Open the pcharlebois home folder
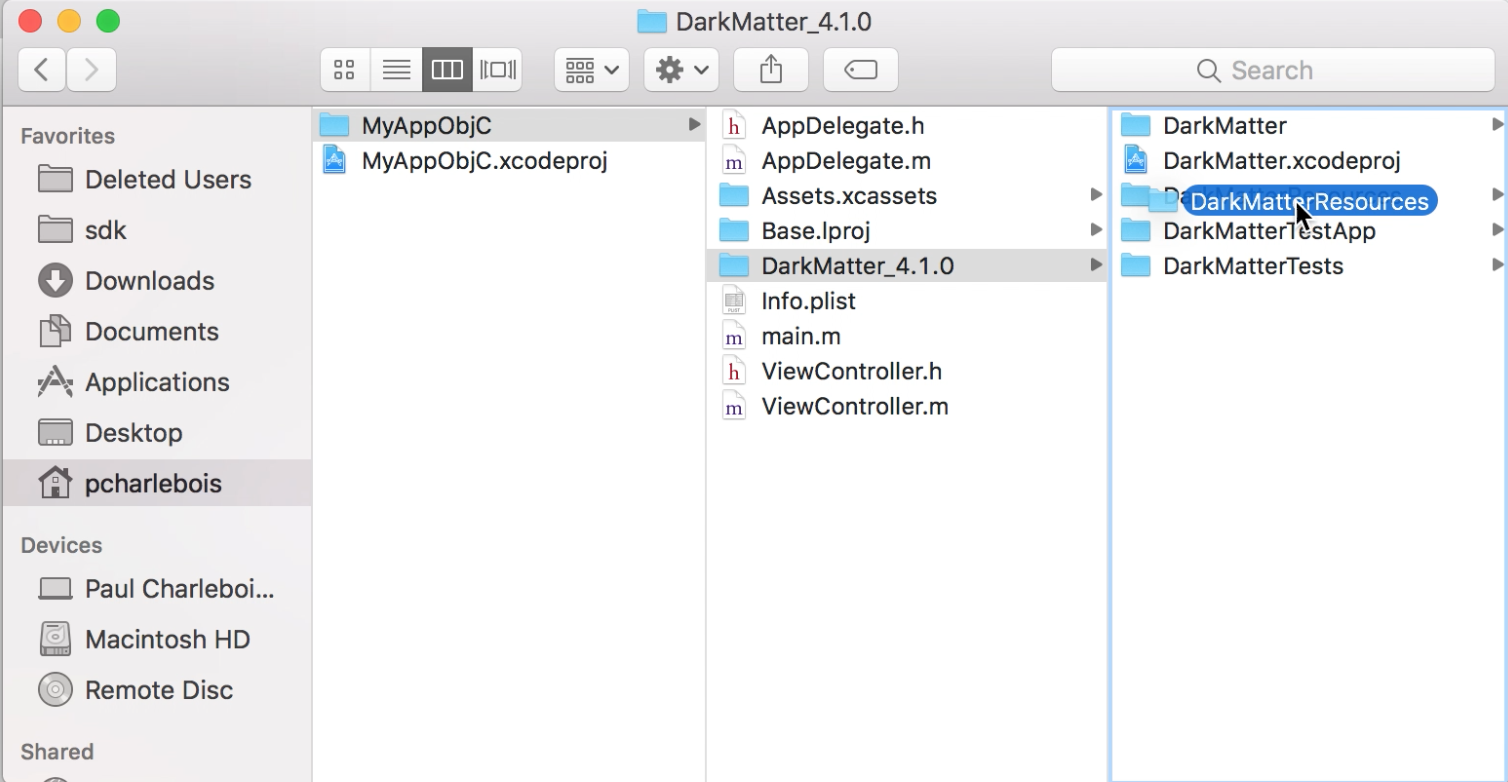The width and height of the screenshot is (1508, 782). (x=153, y=483)
